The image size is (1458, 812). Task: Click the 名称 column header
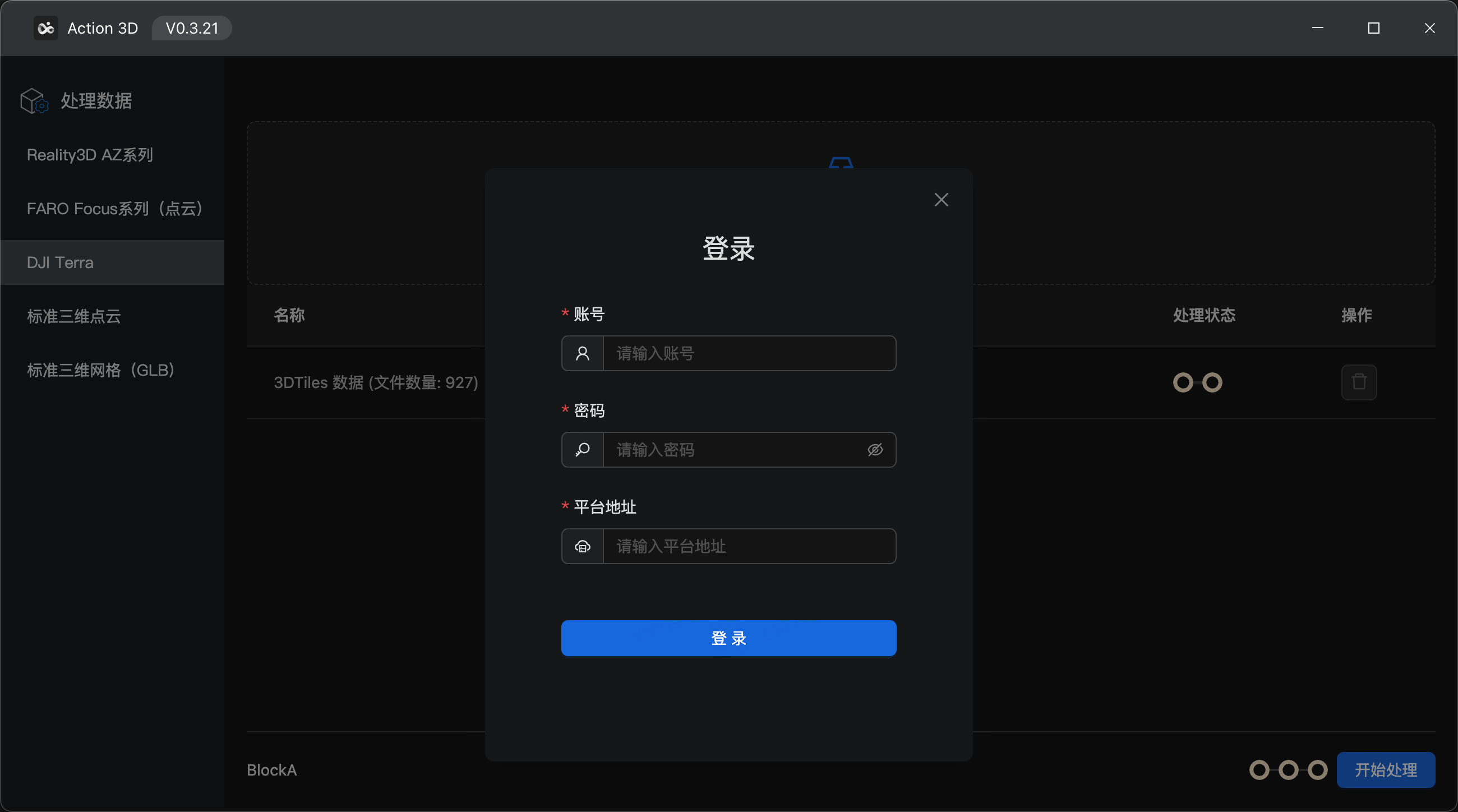pos(289,315)
